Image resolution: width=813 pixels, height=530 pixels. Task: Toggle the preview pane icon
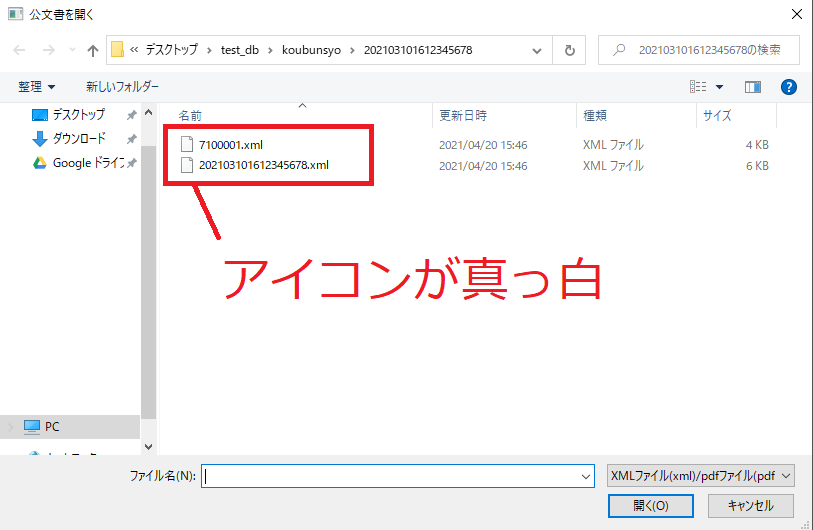[753, 87]
